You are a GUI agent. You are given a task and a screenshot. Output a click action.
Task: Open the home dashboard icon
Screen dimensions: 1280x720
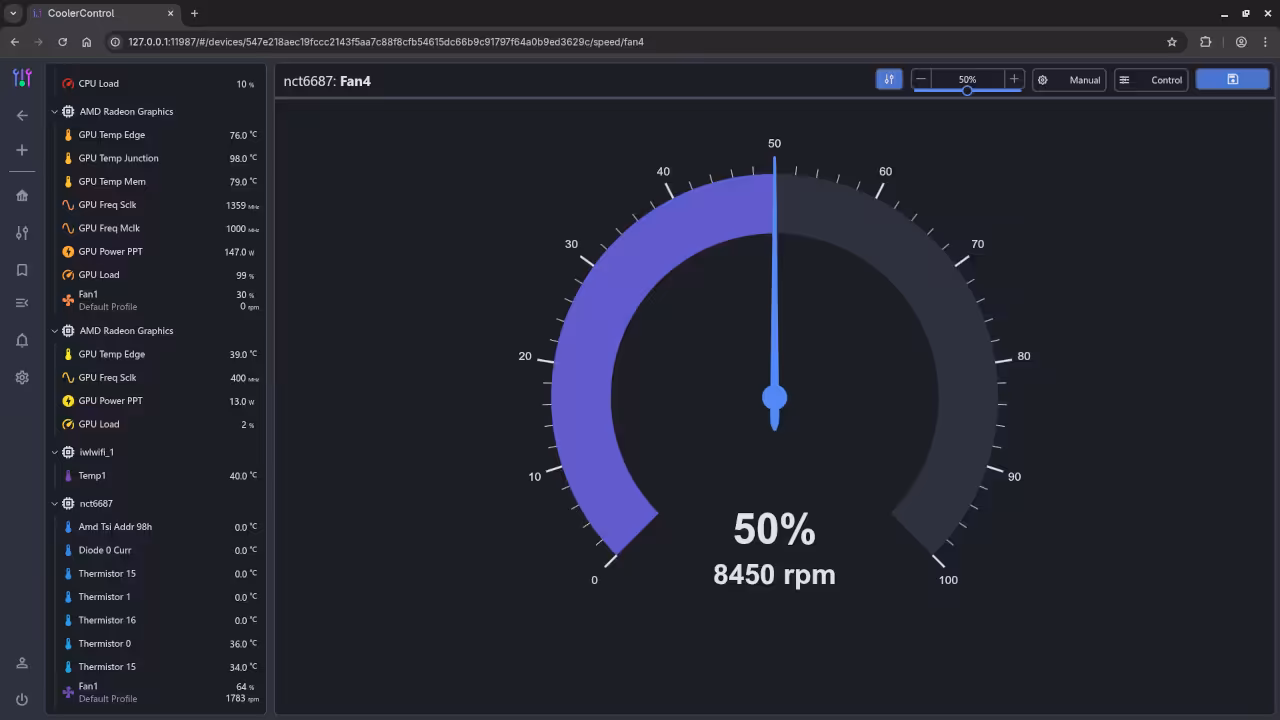pyautogui.click(x=22, y=196)
